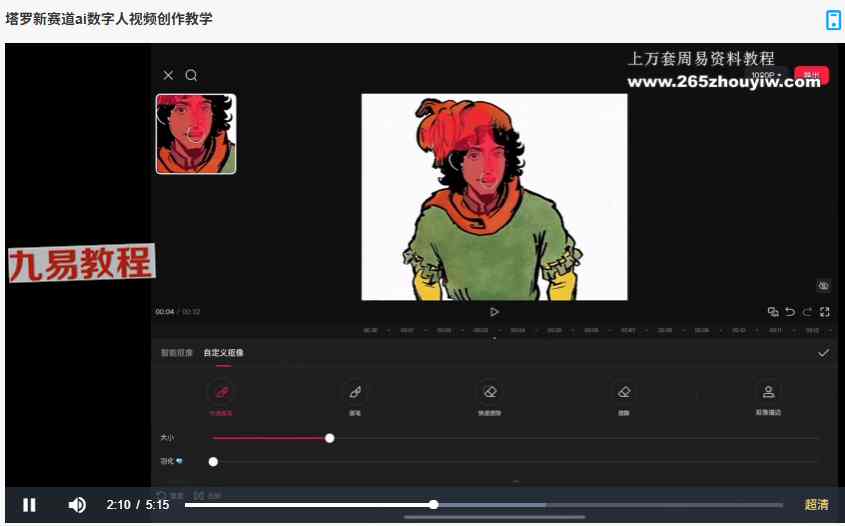Select the quick erase tool
Image resolution: width=845 pixels, height=526 pixels.
(489, 392)
